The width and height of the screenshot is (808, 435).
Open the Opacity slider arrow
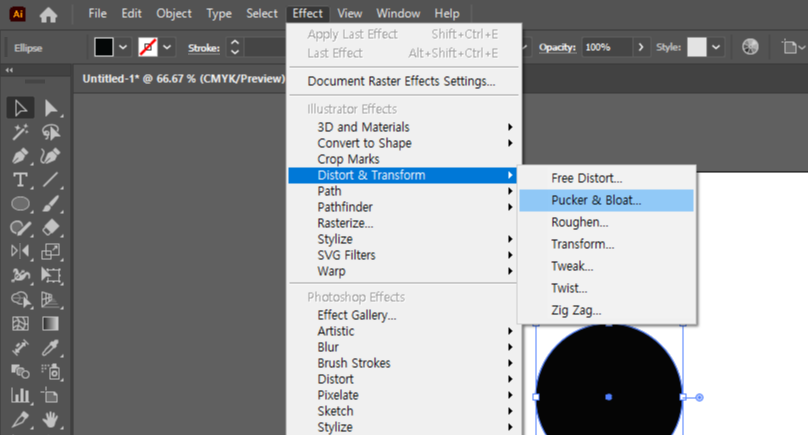(x=641, y=47)
